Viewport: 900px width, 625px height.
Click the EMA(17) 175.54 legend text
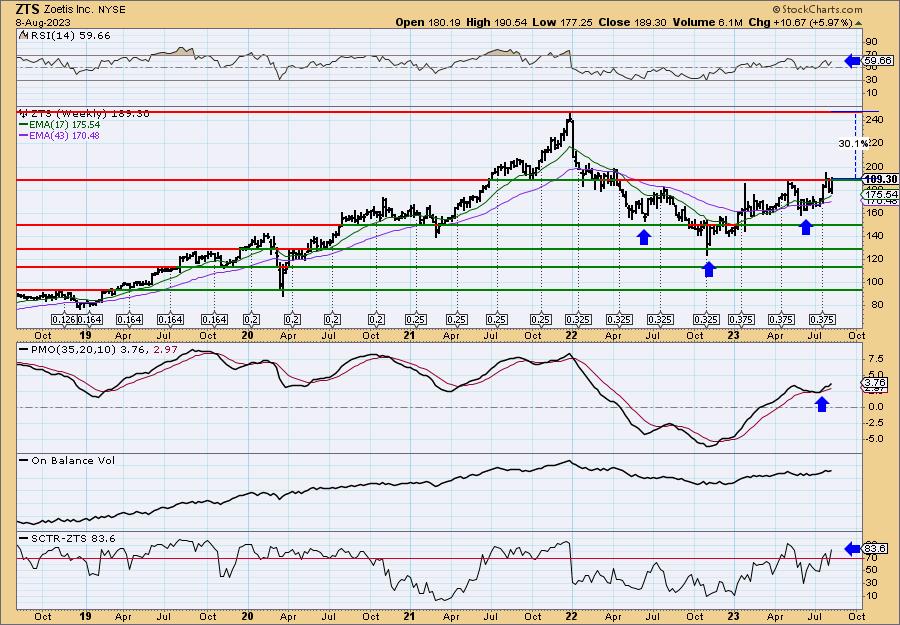(x=65, y=125)
